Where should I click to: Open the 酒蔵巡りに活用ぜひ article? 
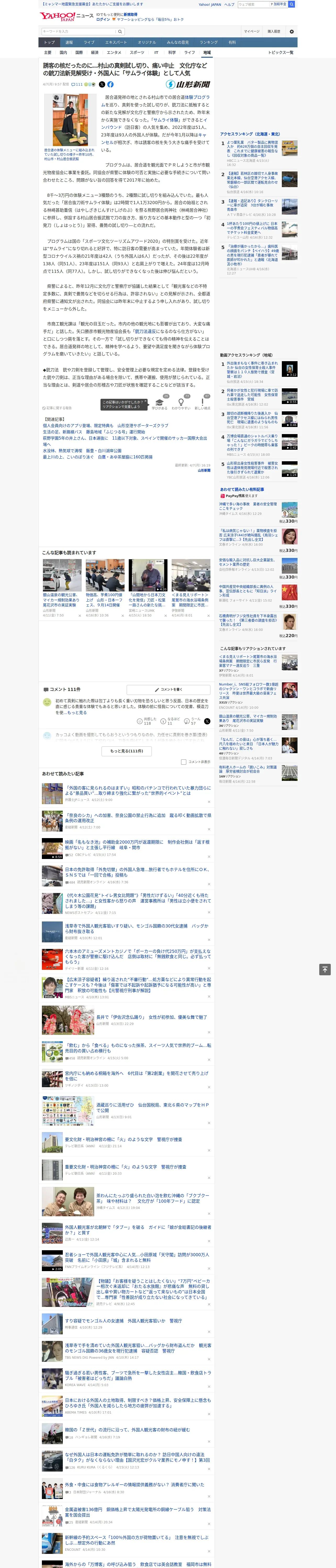coord(153,1107)
